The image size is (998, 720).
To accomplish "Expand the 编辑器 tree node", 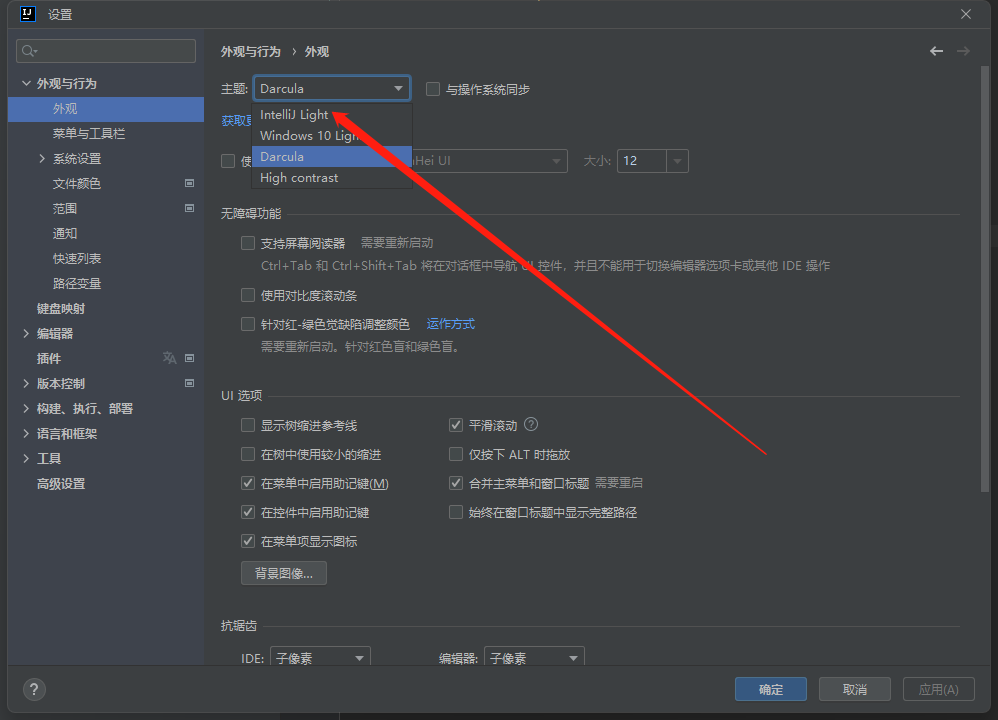I will point(26,334).
